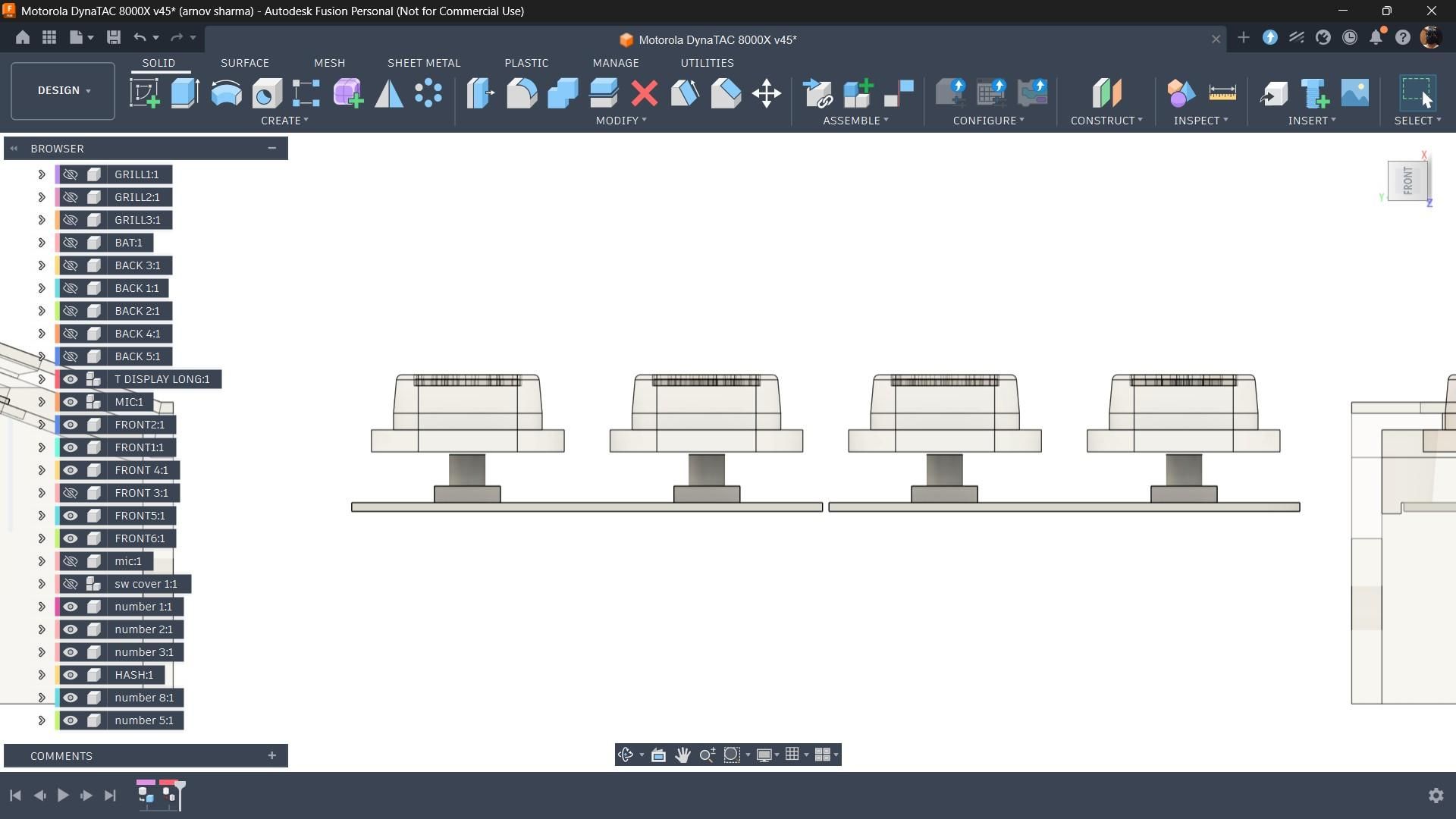Select the Insert Component link tool
Screen dimensions: 1456x819
[x=817, y=93]
